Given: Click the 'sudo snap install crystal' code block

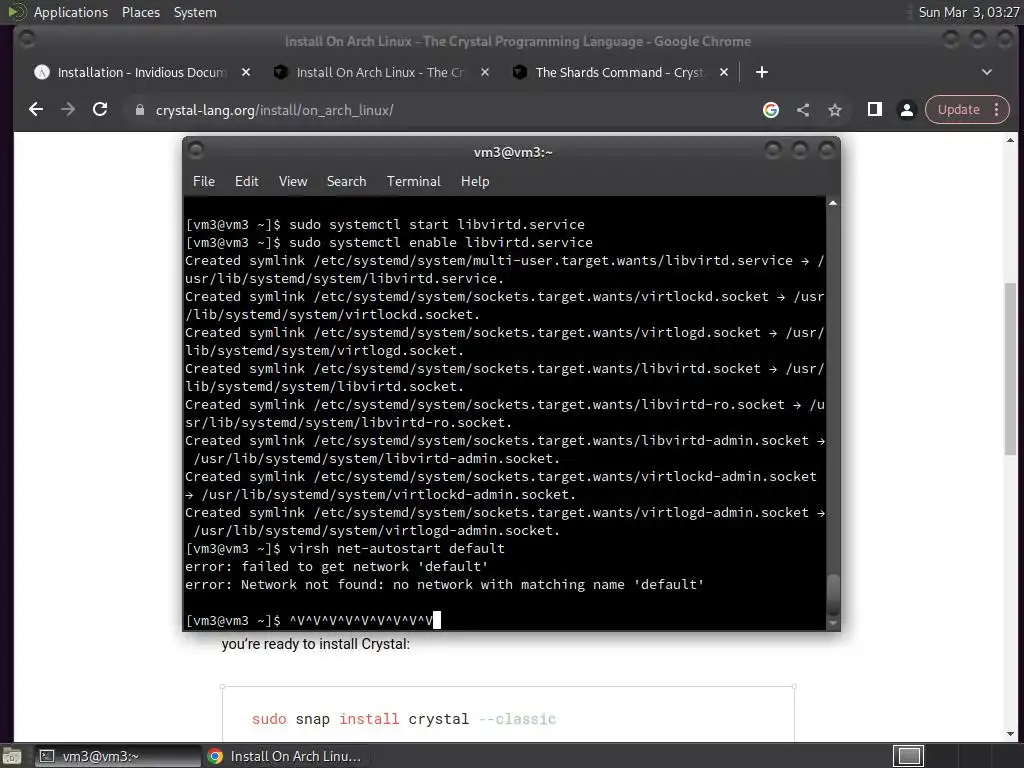Looking at the screenshot, I should [508, 715].
